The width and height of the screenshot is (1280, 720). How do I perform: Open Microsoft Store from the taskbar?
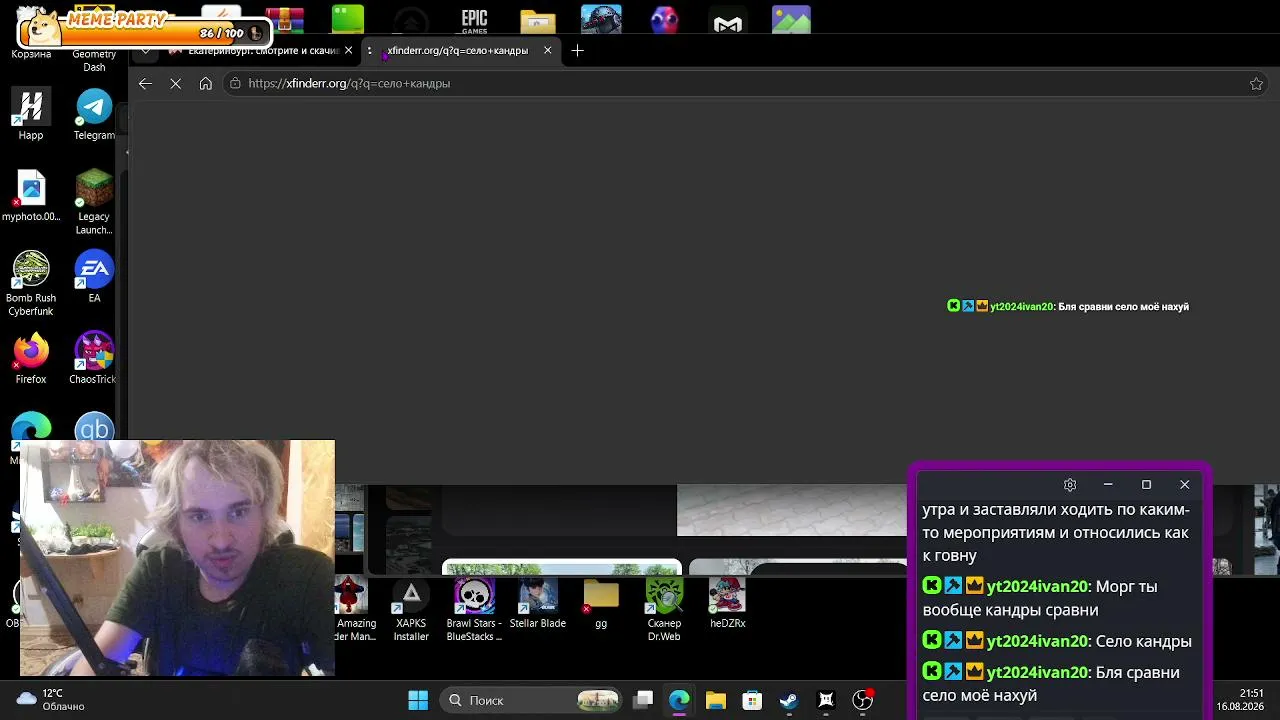(752, 700)
